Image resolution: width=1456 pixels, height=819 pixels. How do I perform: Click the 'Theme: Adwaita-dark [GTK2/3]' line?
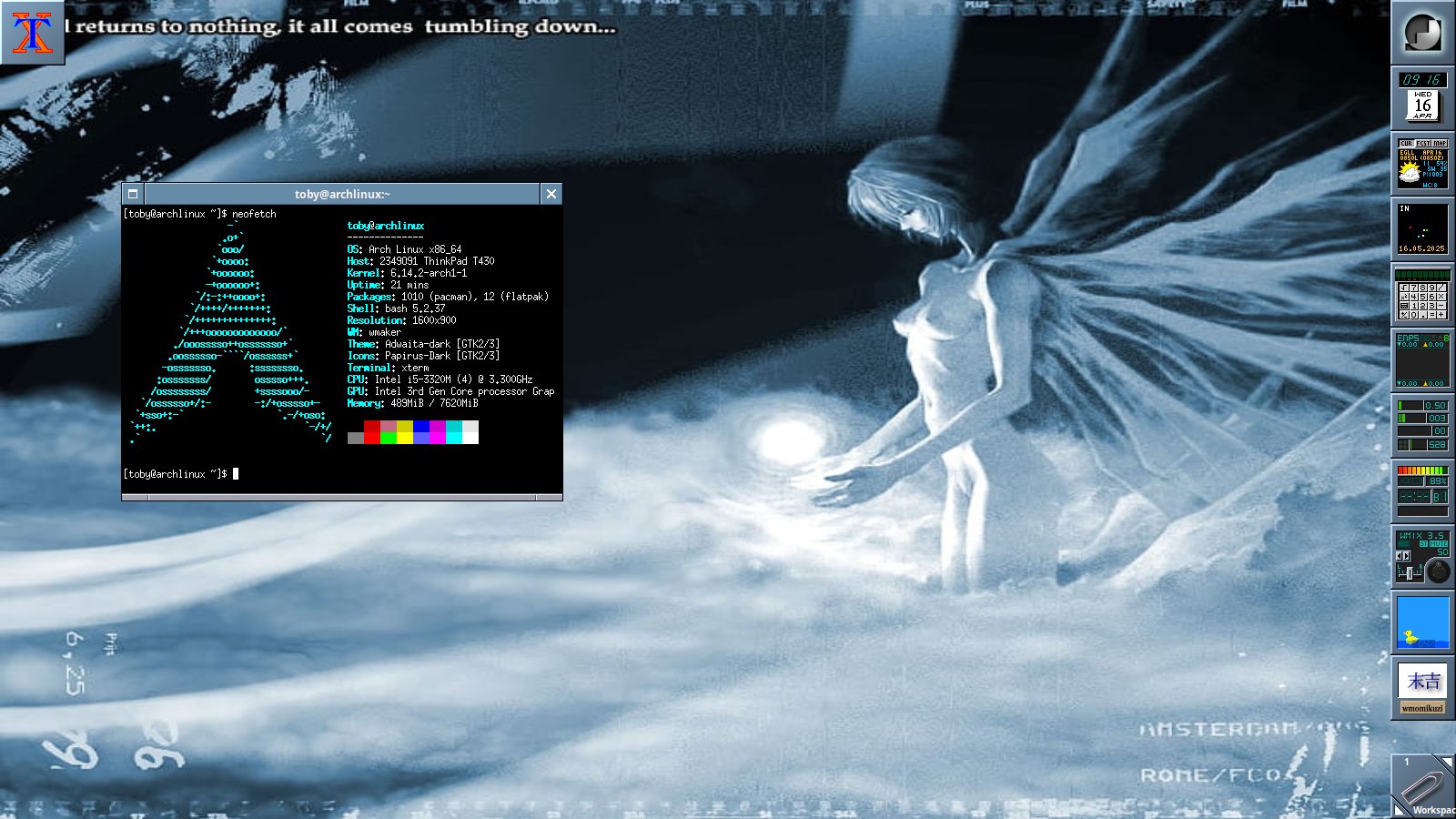tap(423, 344)
